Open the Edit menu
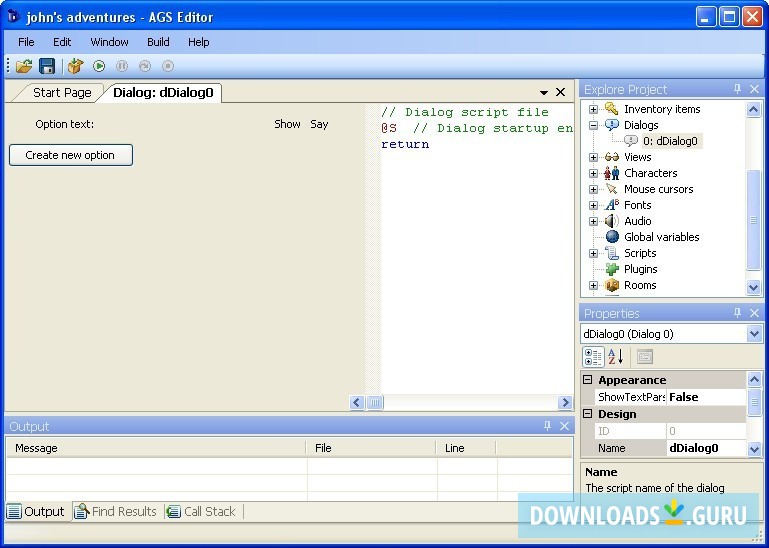 pyautogui.click(x=62, y=42)
